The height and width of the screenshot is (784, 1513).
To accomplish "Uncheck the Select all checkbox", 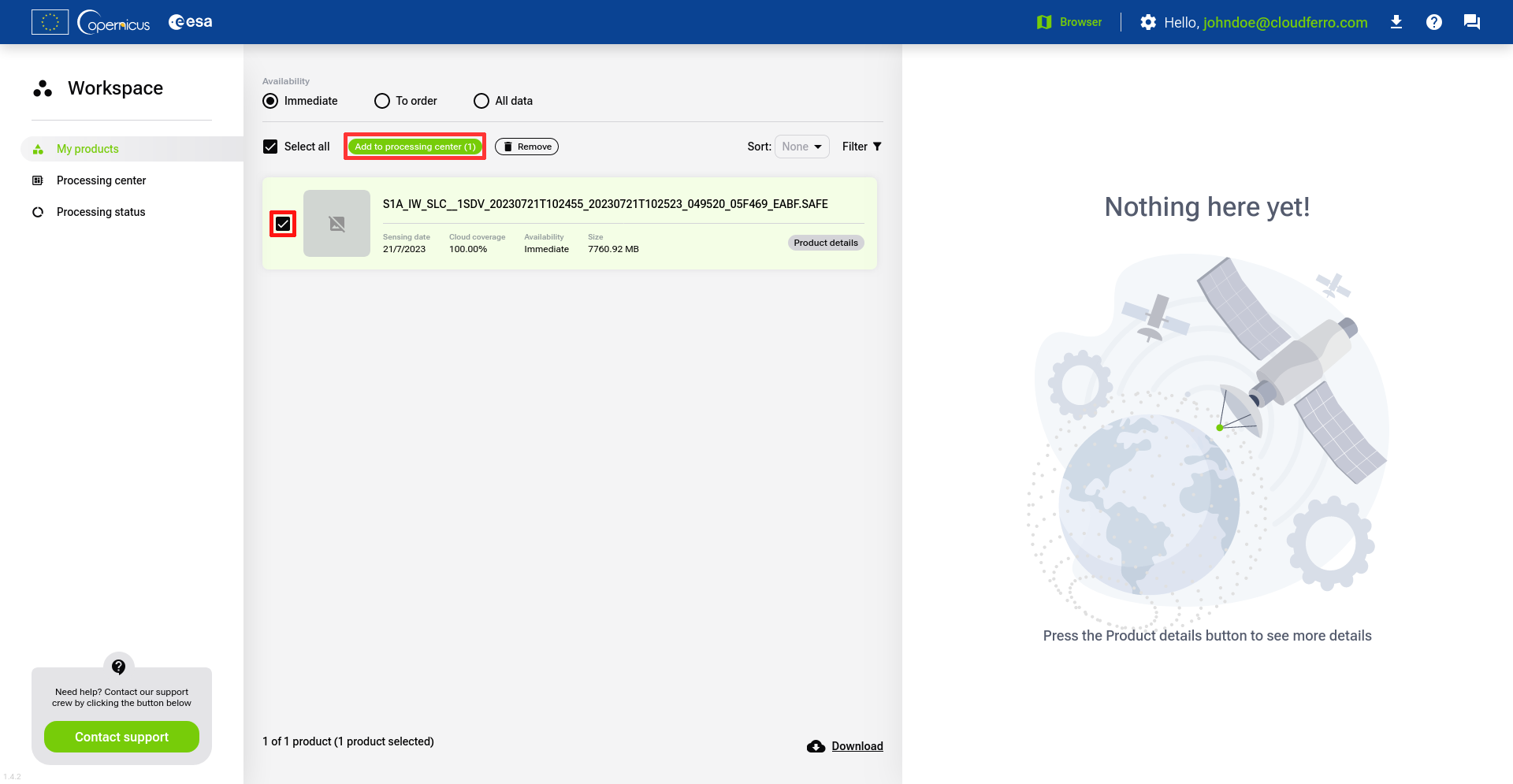I will (270, 147).
